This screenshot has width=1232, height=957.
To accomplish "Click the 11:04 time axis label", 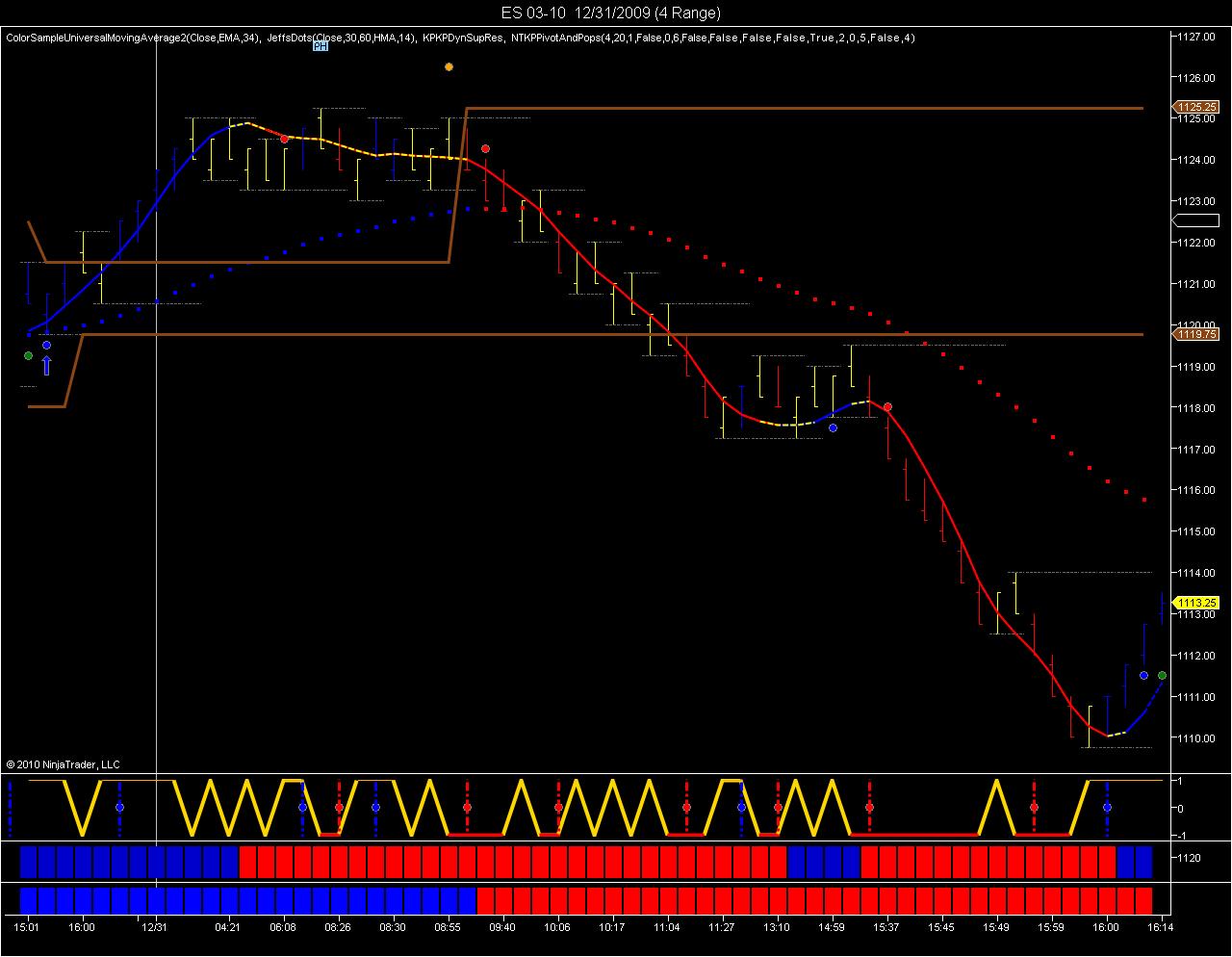I will [667, 927].
